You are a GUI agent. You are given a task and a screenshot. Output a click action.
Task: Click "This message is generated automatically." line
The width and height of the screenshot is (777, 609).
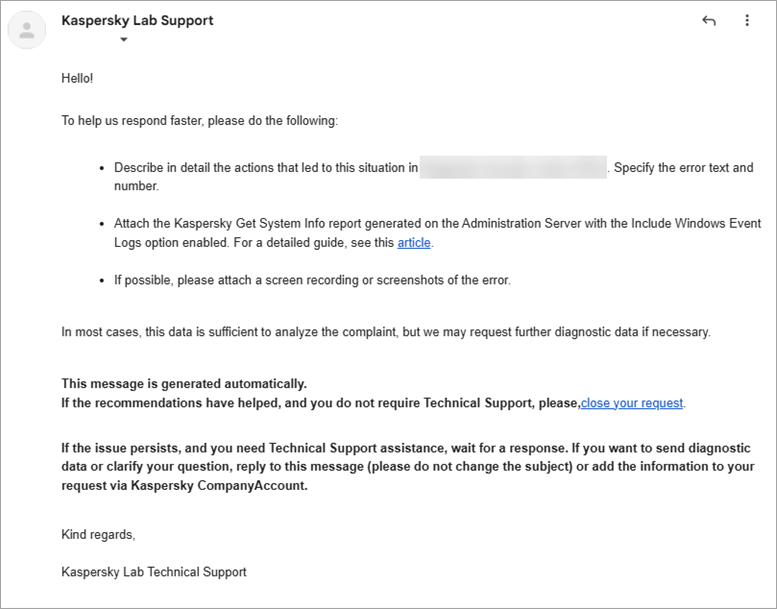[x=184, y=384]
